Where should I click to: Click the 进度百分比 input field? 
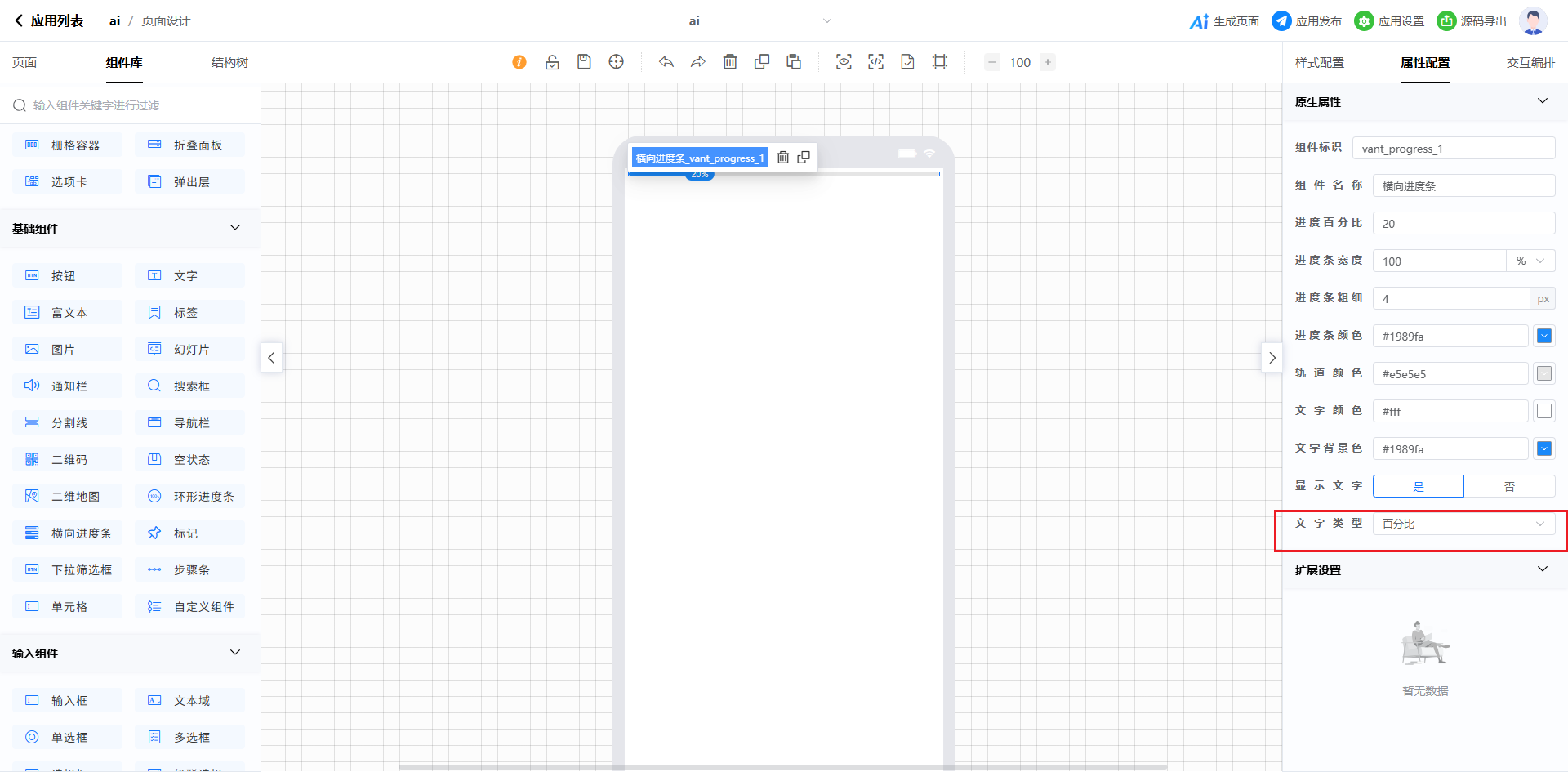[1463, 224]
